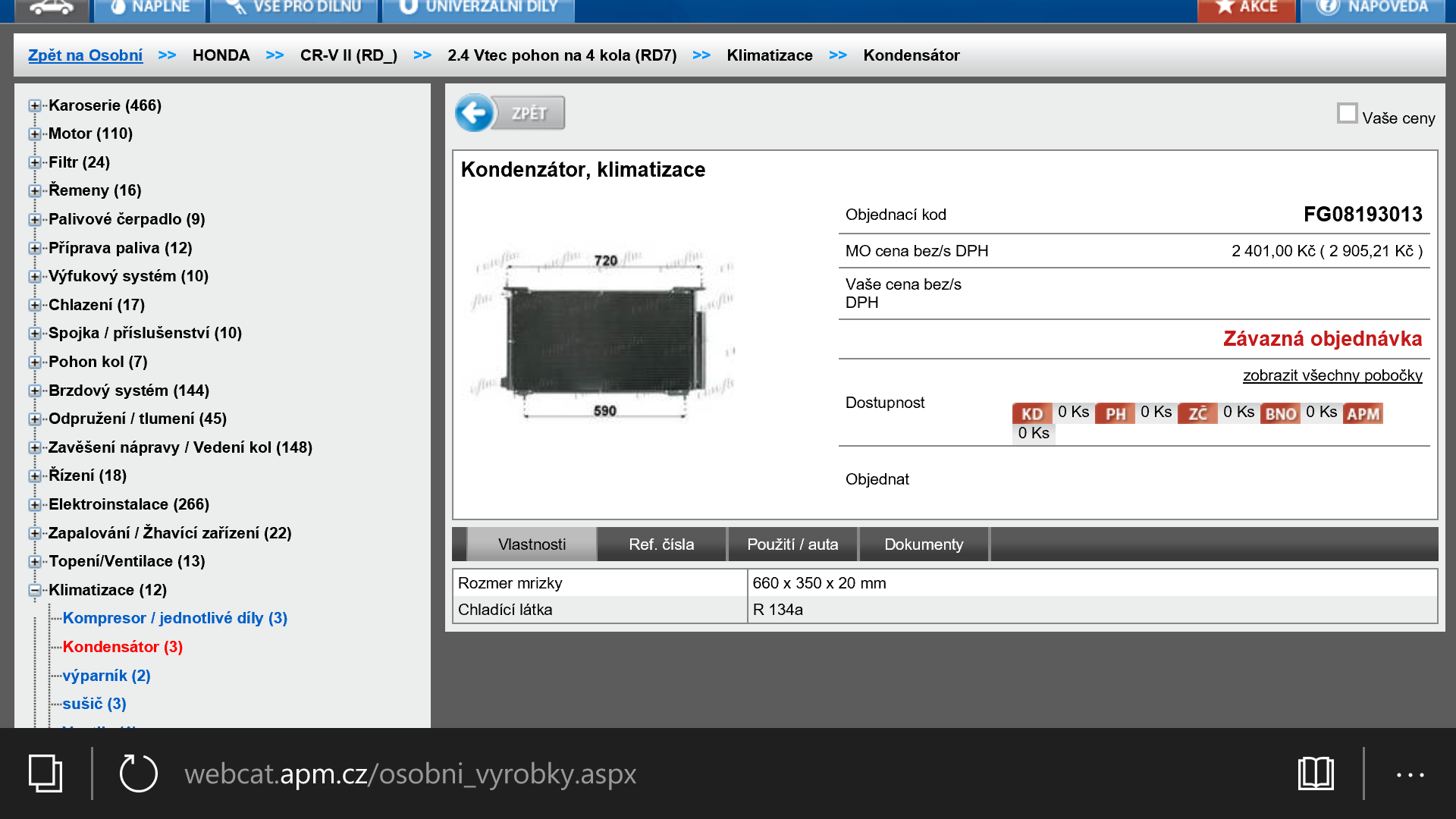
Task: Click the blue back arrow ZPĚT icon
Action: (475, 114)
